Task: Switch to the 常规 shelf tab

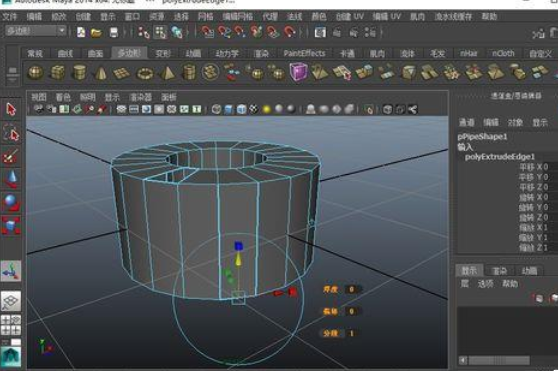Action: pos(35,53)
